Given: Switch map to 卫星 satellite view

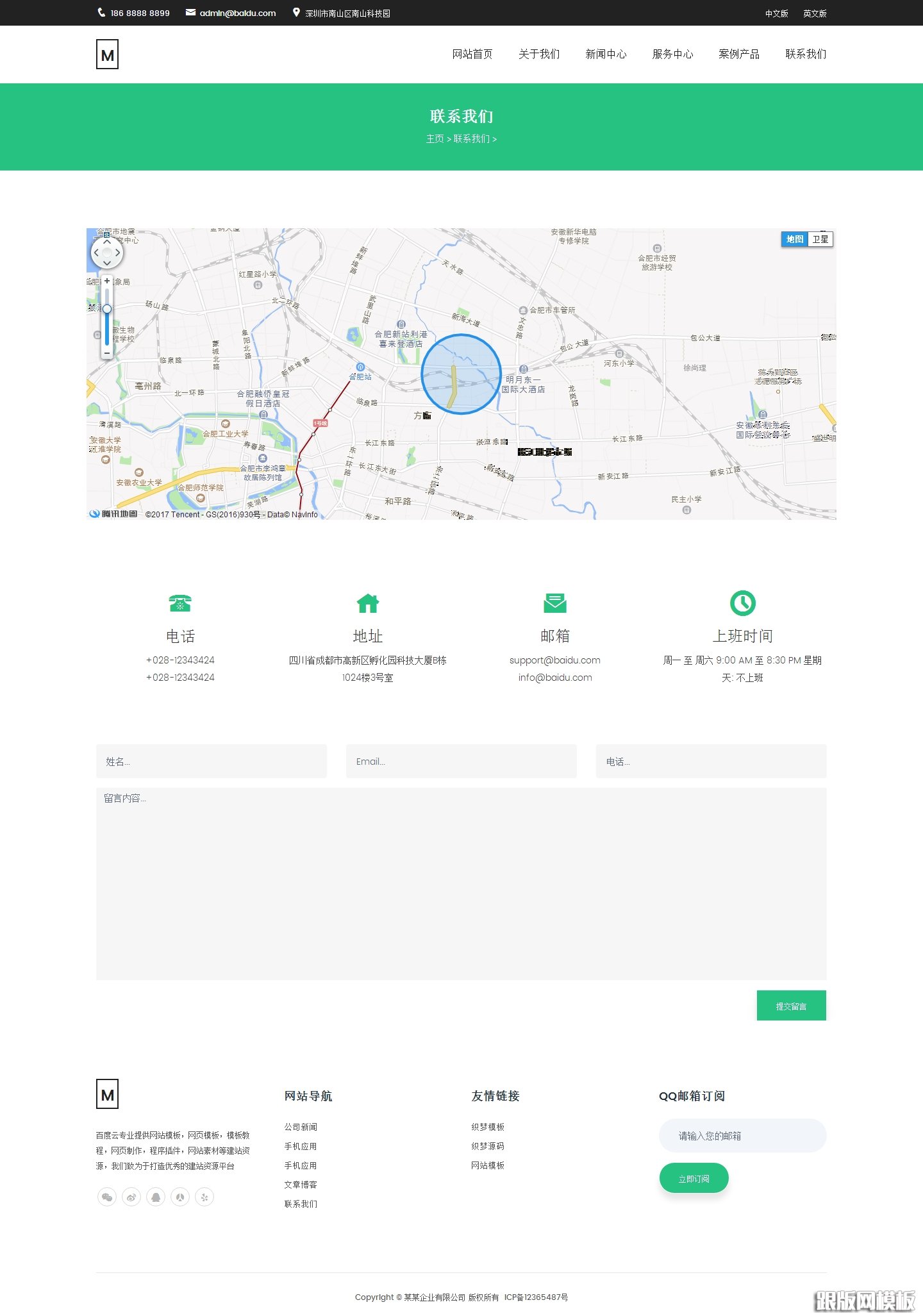Looking at the screenshot, I should [x=820, y=239].
